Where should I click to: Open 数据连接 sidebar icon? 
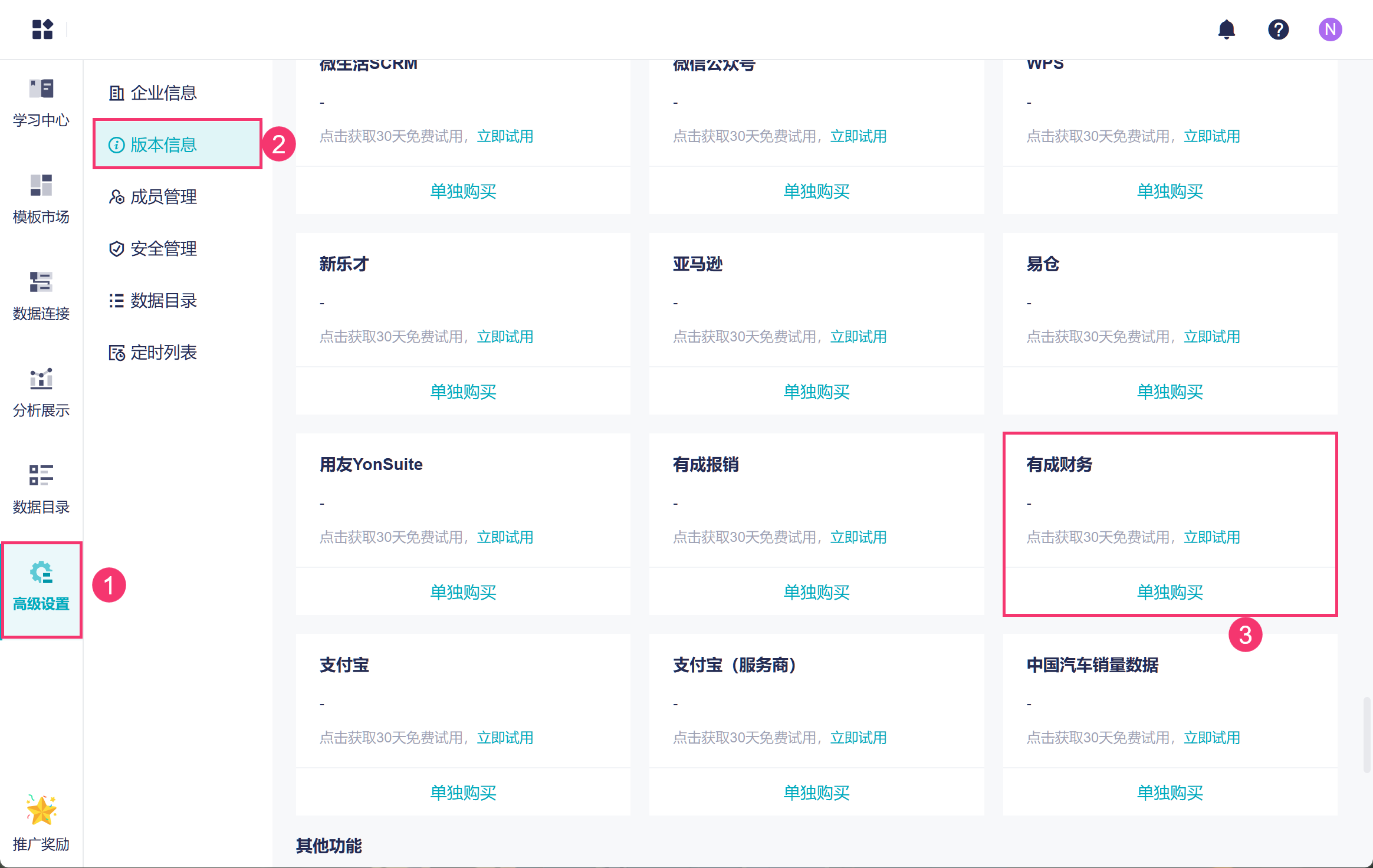41,297
